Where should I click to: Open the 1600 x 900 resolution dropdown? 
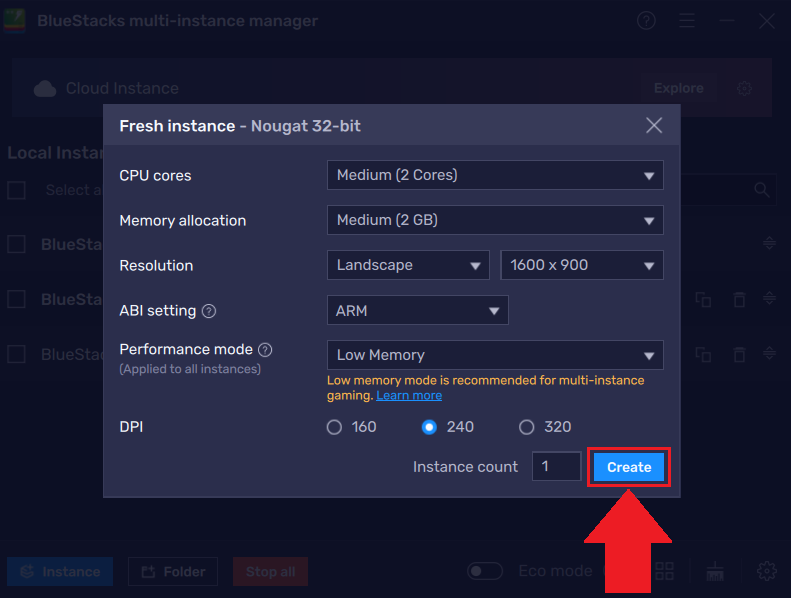point(582,265)
